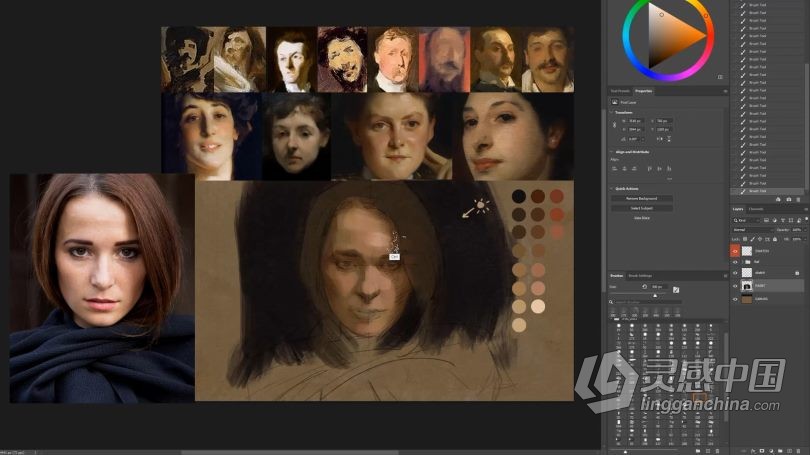Open the rotation angle dropdown in Transform
This screenshot has height=455, width=810.
643,139
